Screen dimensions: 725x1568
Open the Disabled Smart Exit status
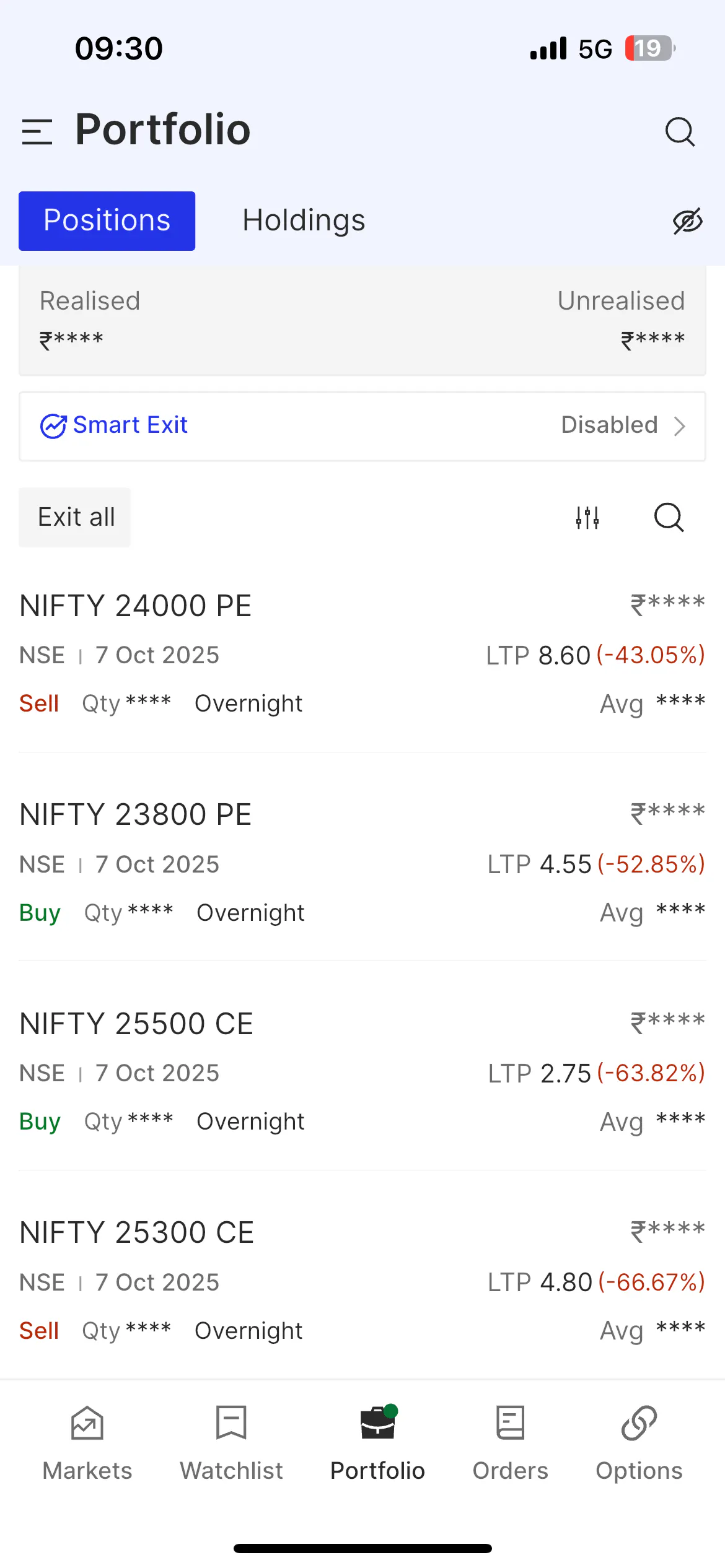(x=609, y=425)
